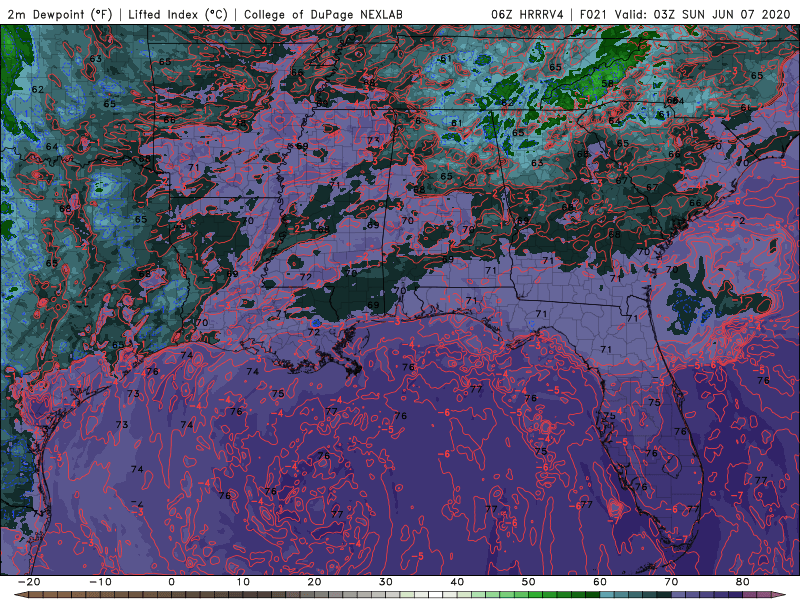The image size is (800, 600).
Task: Click the '2m Dewpoint (°F)' title text
Action: pyautogui.click(x=60, y=14)
